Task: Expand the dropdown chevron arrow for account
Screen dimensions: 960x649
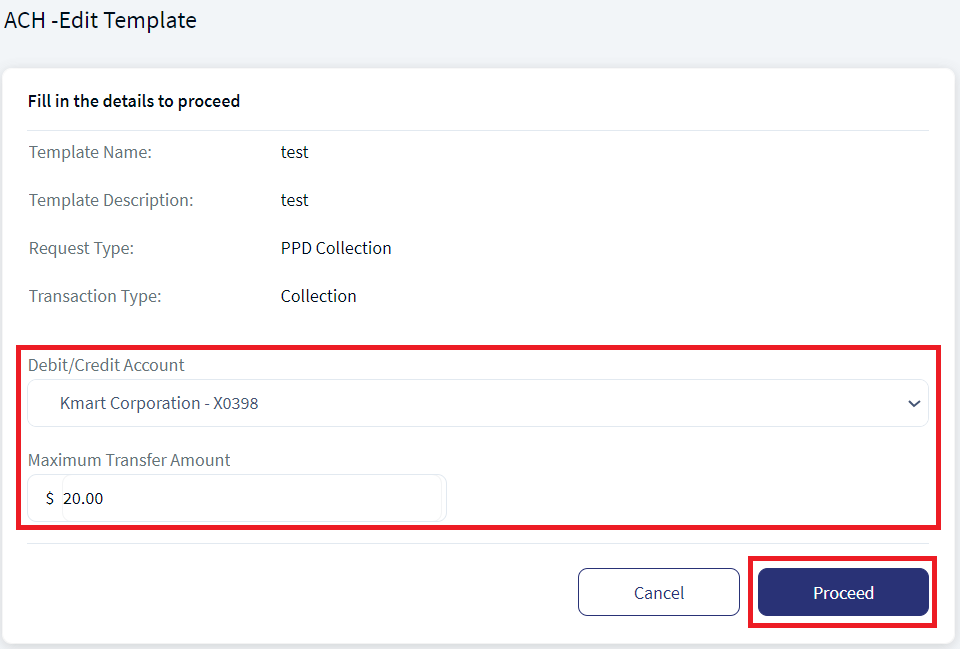Action: pyautogui.click(x=913, y=403)
